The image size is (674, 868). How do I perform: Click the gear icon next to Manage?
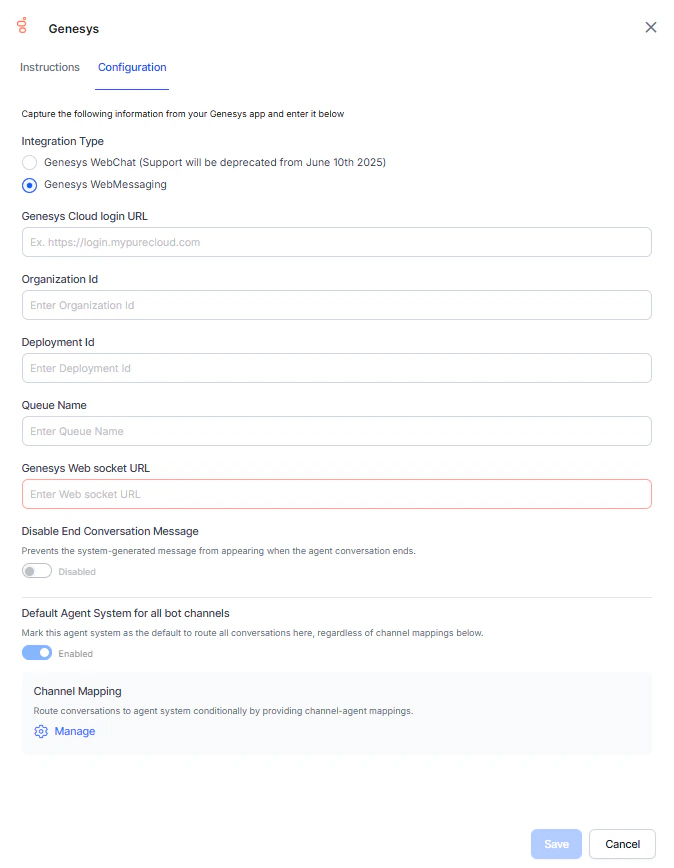tap(40, 731)
